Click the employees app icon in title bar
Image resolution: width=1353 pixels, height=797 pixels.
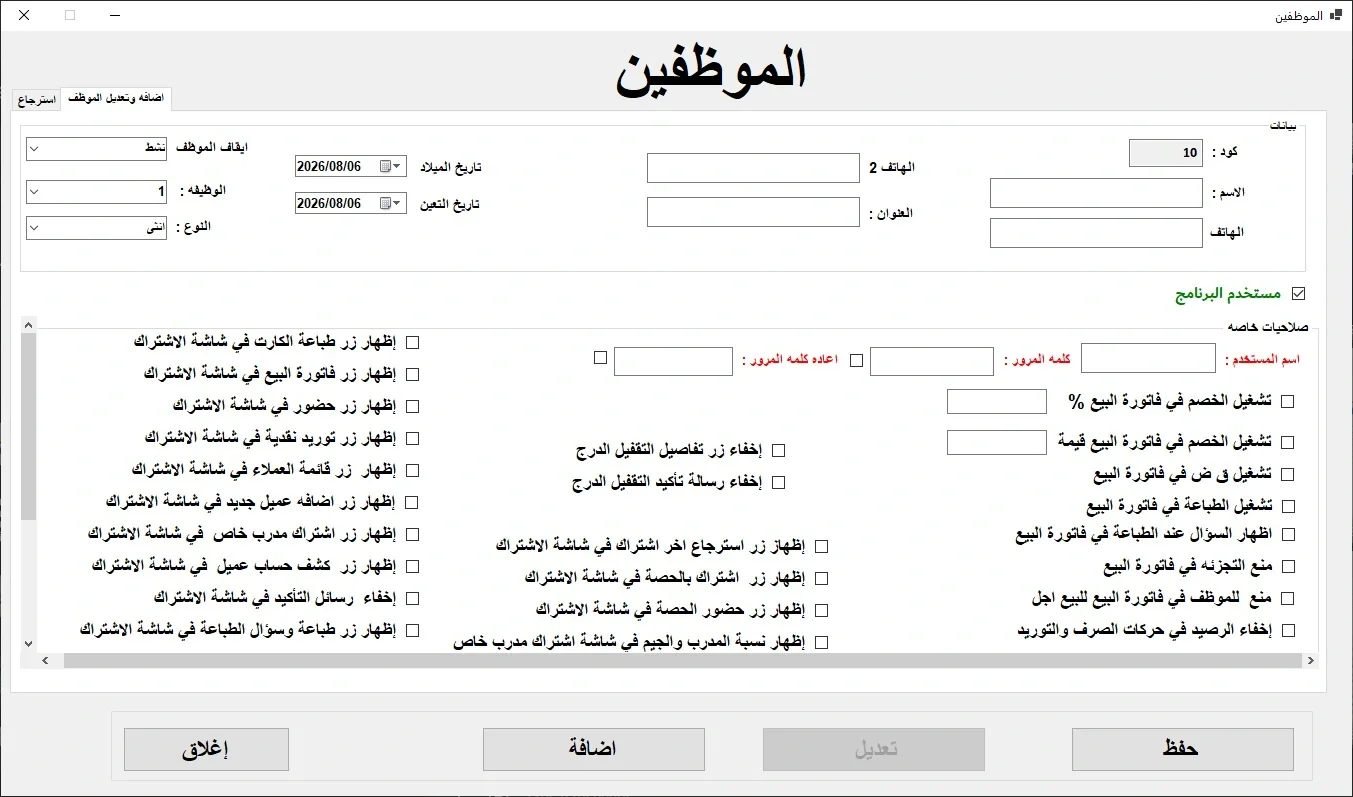1336,16
